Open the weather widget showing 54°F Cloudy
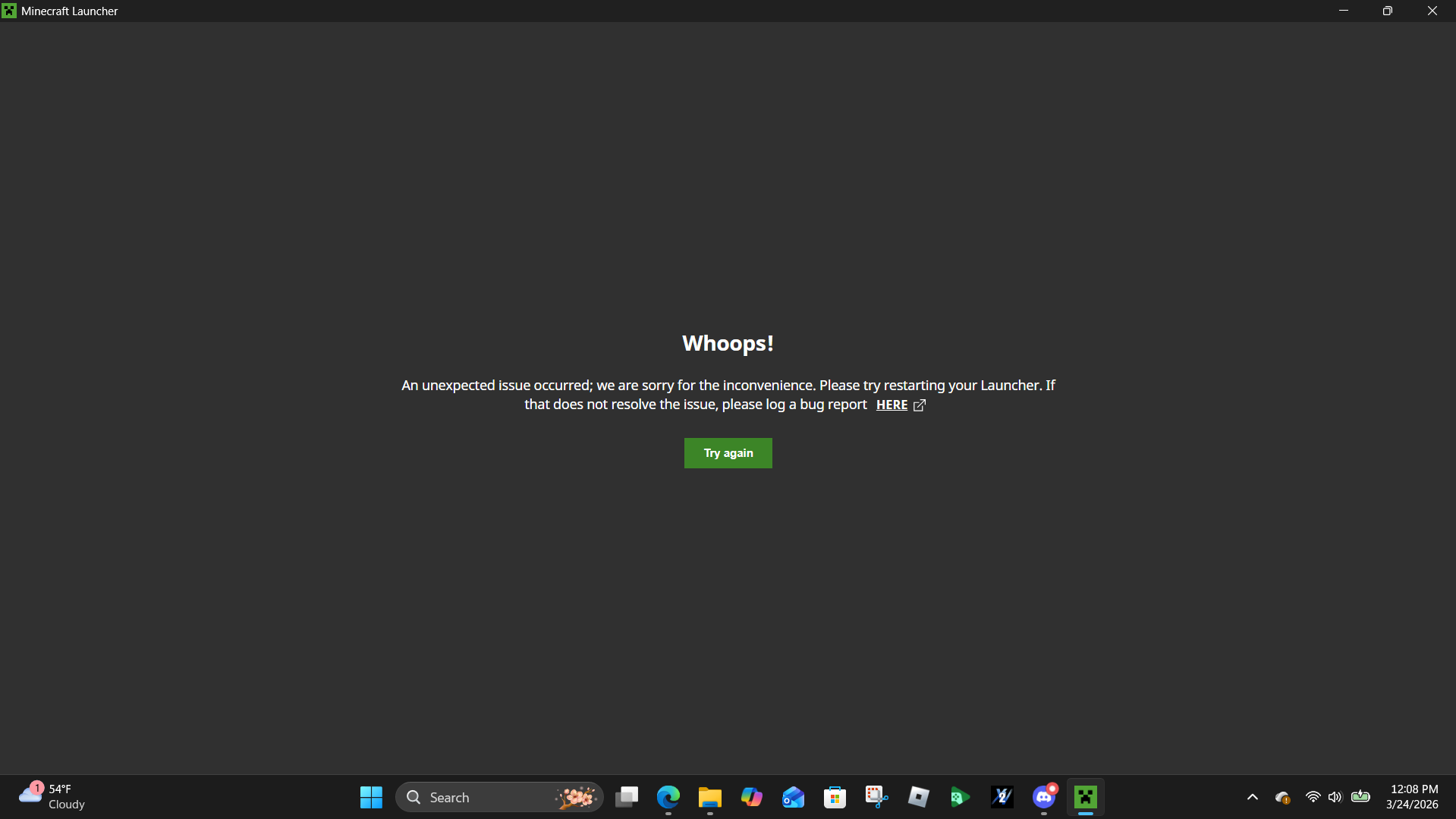The width and height of the screenshot is (1456, 819). click(x=52, y=797)
